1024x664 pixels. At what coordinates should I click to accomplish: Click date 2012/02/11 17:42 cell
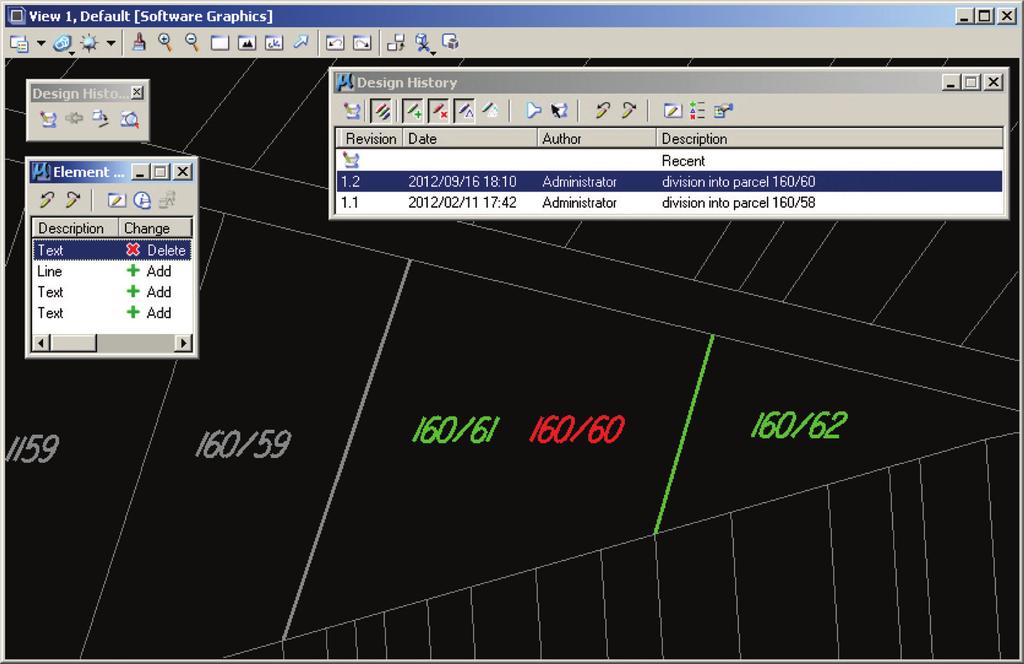(462, 202)
